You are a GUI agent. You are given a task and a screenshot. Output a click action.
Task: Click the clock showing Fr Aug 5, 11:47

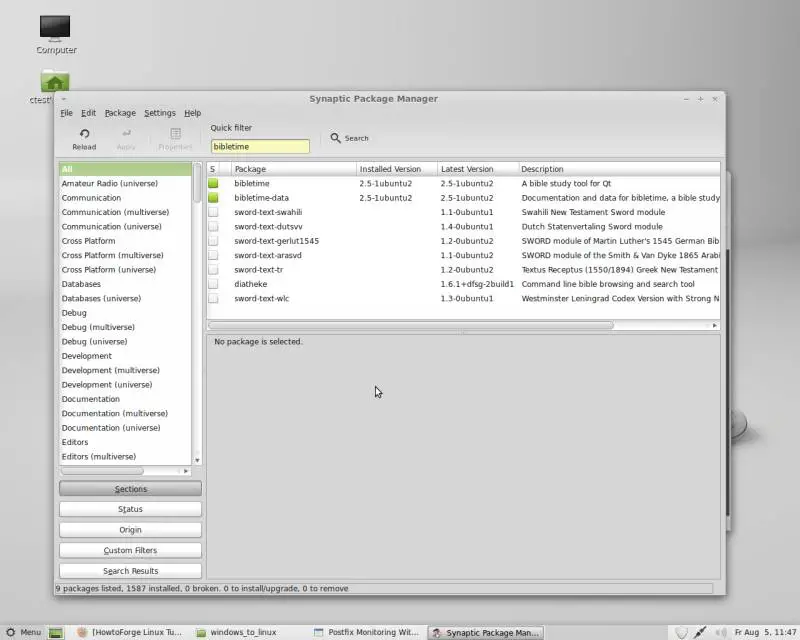765,632
